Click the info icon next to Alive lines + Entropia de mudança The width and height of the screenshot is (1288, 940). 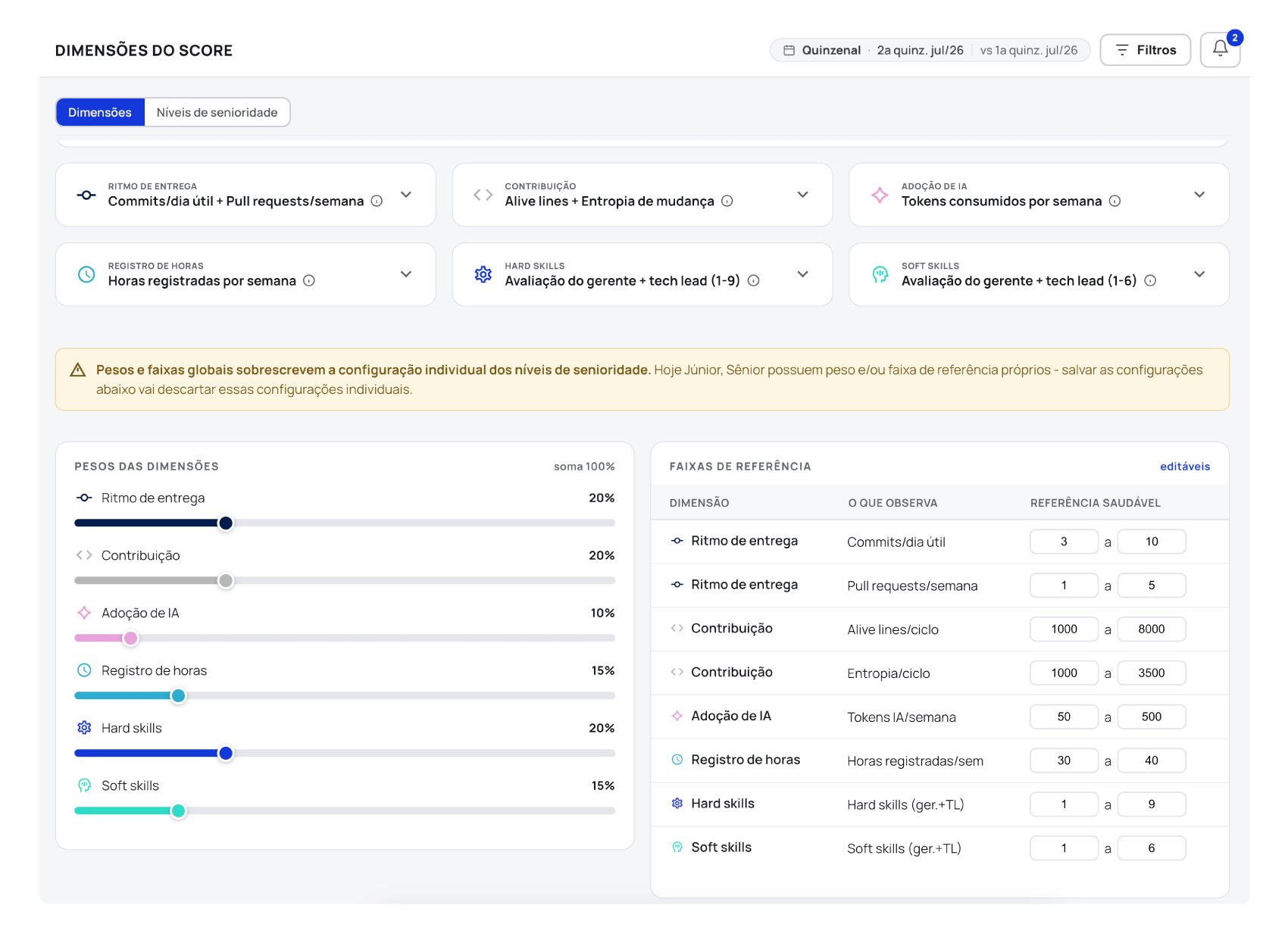click(727, 201)
